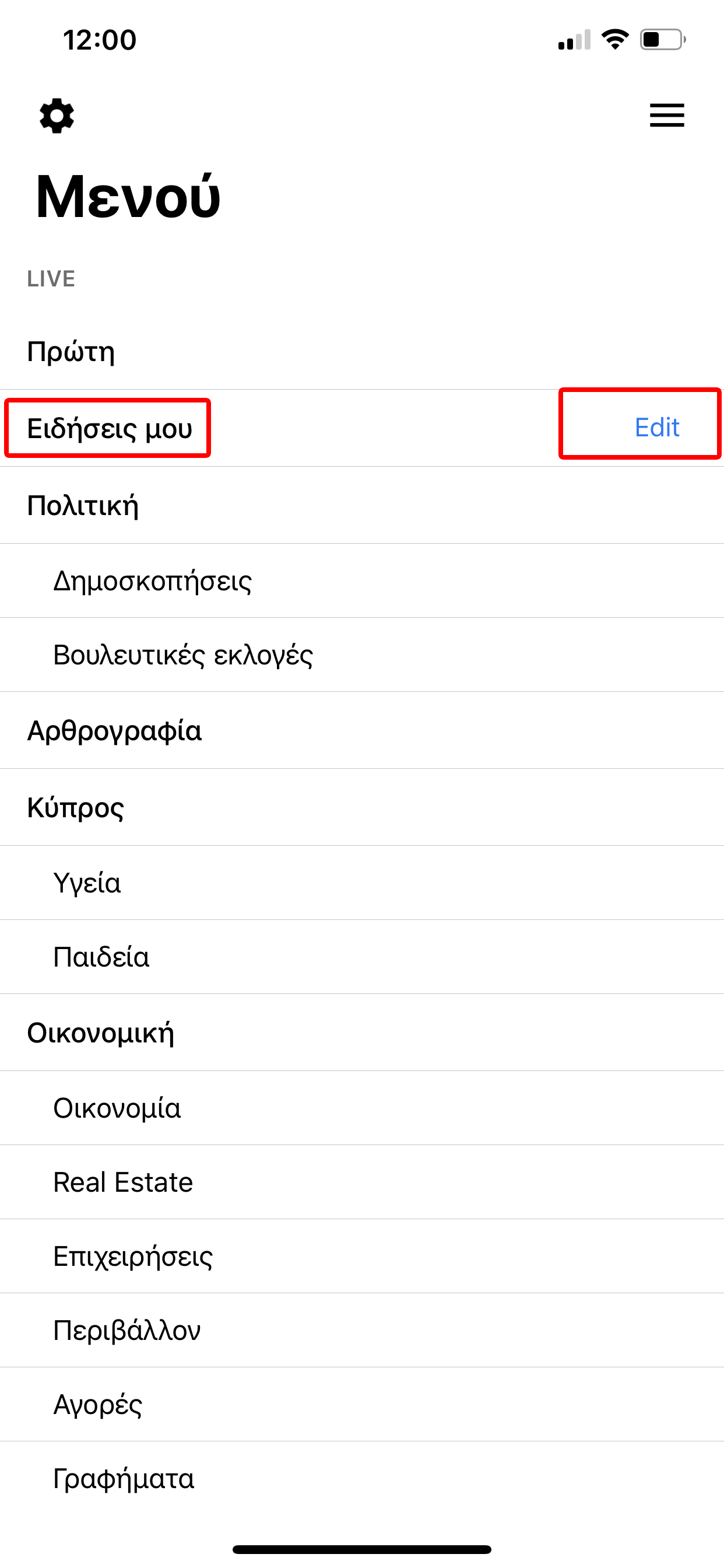Select Γραφήματα subsection
The width and height of the screenshot is (724, 1568).
pyautogui.click(x=362, y=1478)
